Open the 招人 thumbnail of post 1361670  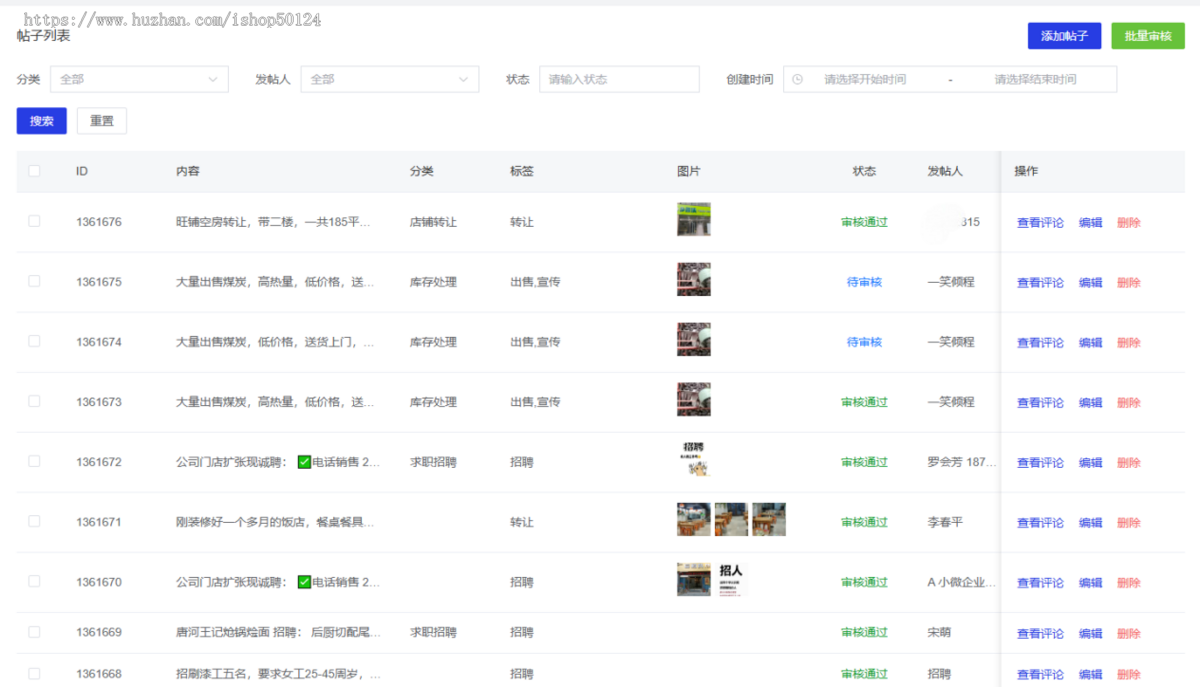731,580
